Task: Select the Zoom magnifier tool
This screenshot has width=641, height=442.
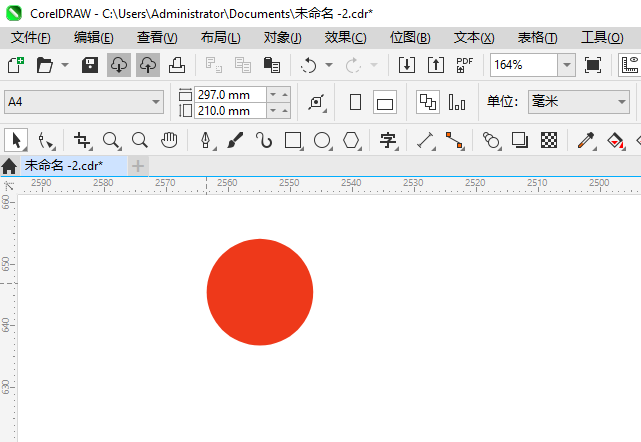Action: coord(112,141)
